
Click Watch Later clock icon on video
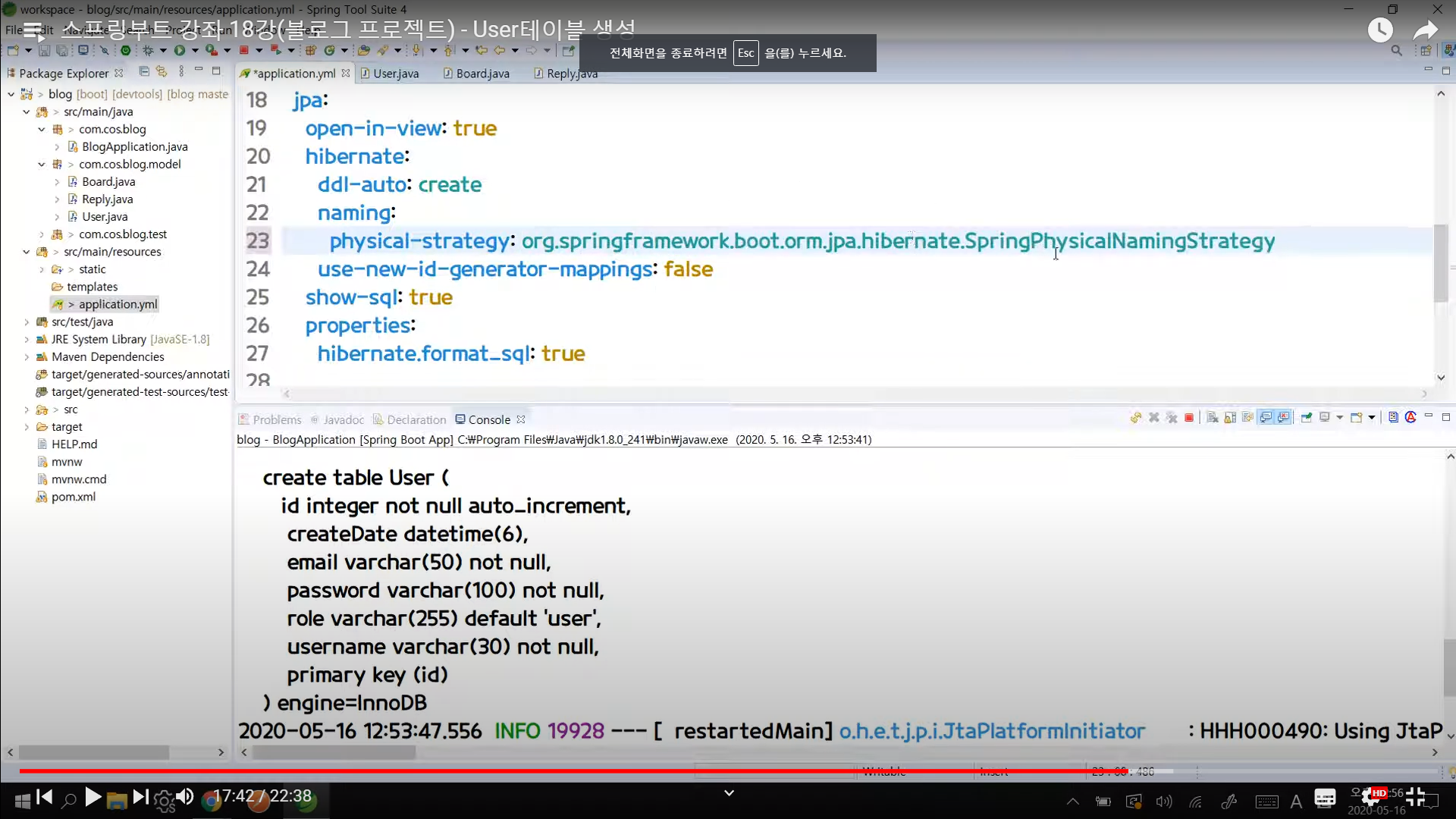[x=1380, y=30]
